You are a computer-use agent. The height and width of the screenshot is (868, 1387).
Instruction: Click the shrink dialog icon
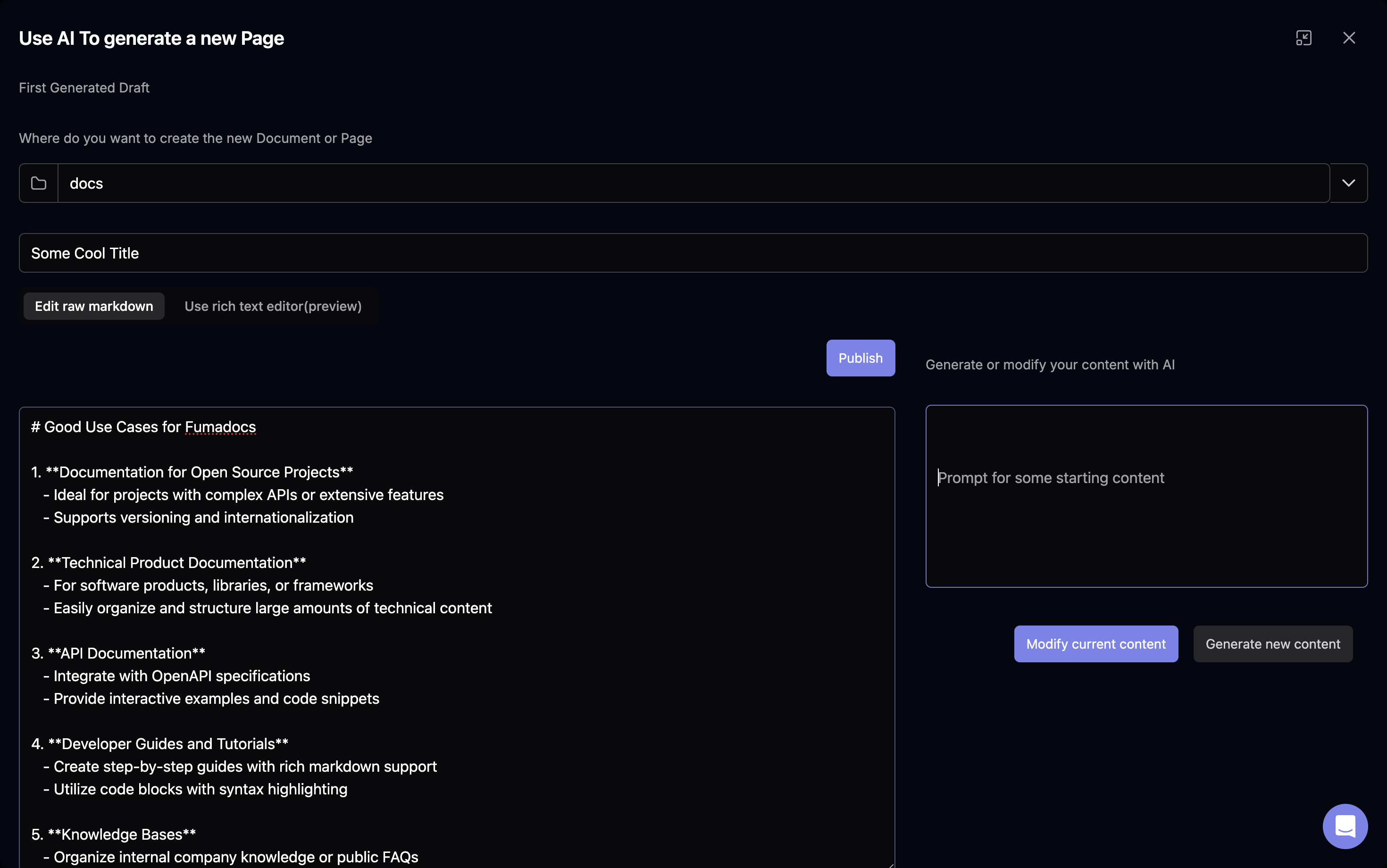tap(1304, 38)
